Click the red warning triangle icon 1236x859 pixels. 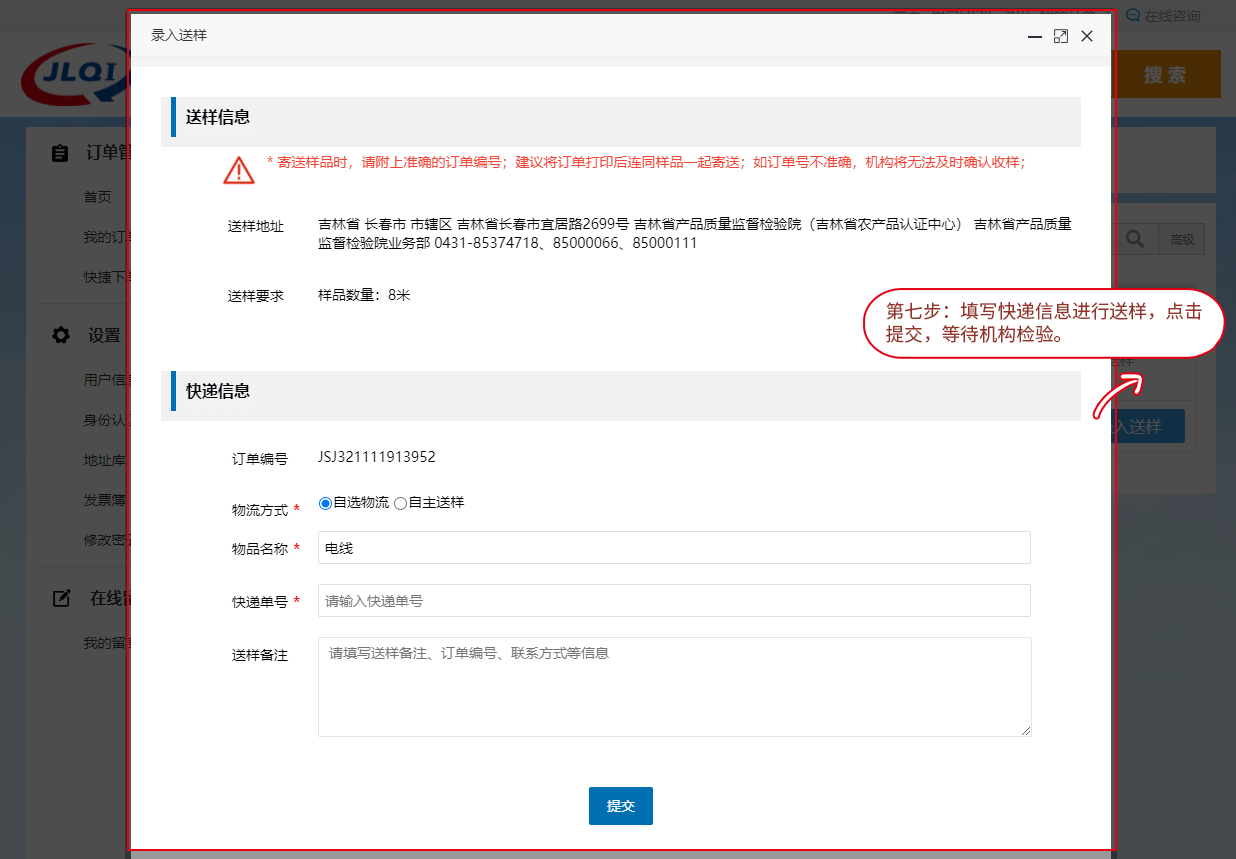pos(239,170)
